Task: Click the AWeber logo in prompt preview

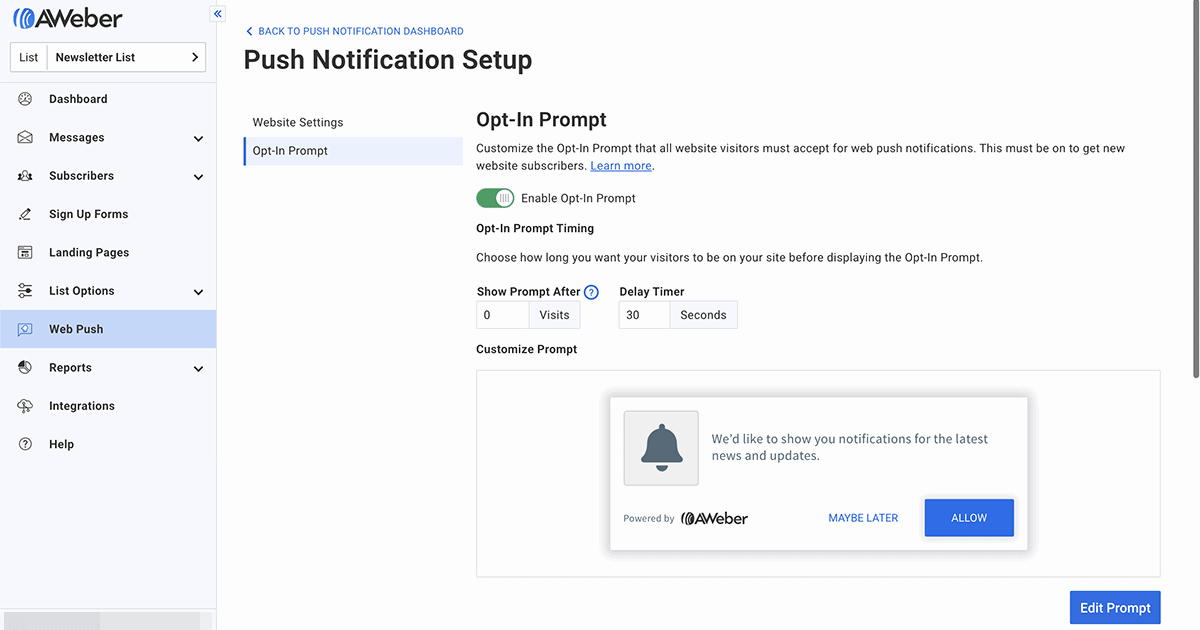Action: tap(714, 518)
